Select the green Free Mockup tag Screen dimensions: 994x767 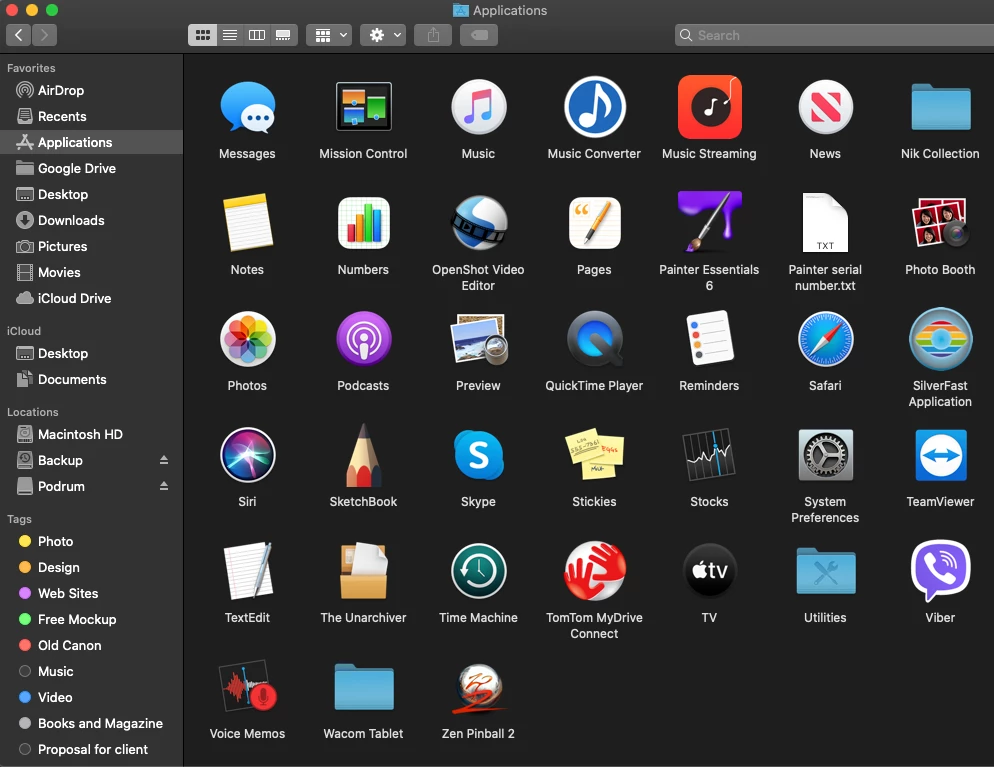pos(91,620)
